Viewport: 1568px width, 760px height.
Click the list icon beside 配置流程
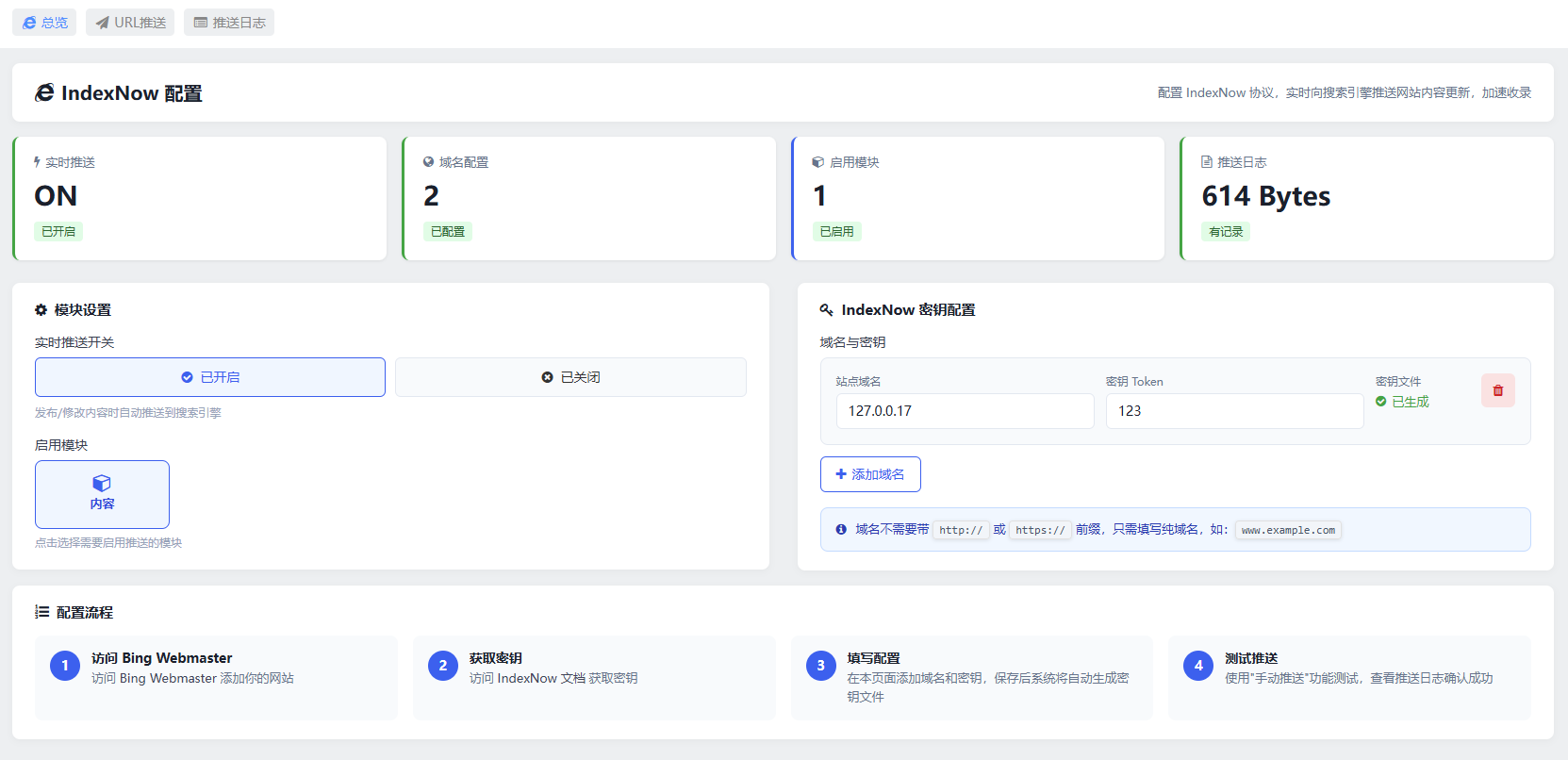[42, 612]
